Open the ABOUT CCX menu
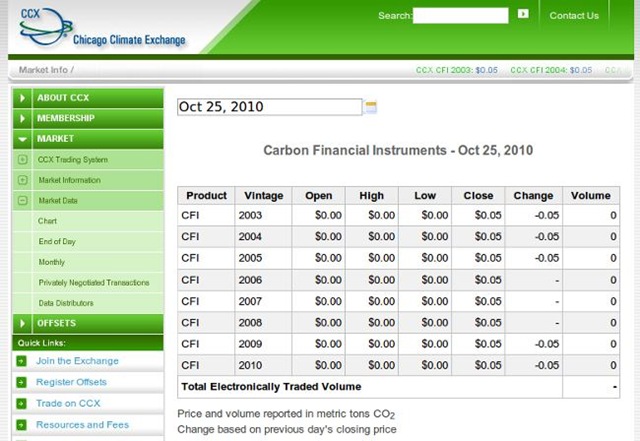Screen dimensions: 640x441 88,98
